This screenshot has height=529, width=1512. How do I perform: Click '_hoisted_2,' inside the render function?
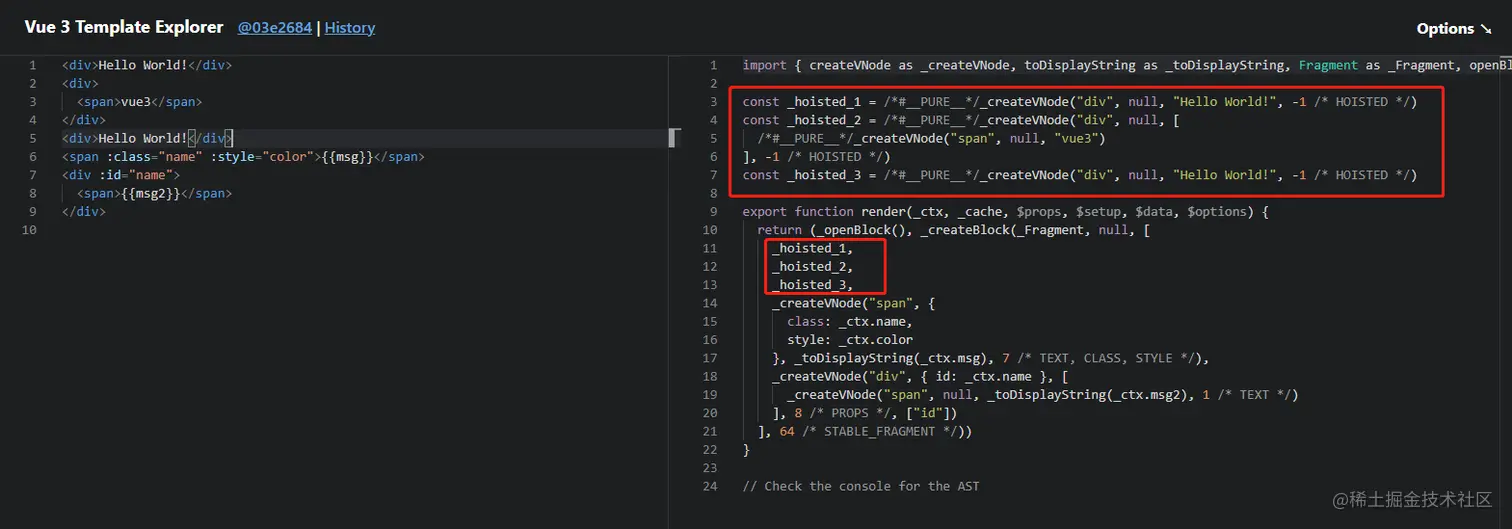coord(813,267)
